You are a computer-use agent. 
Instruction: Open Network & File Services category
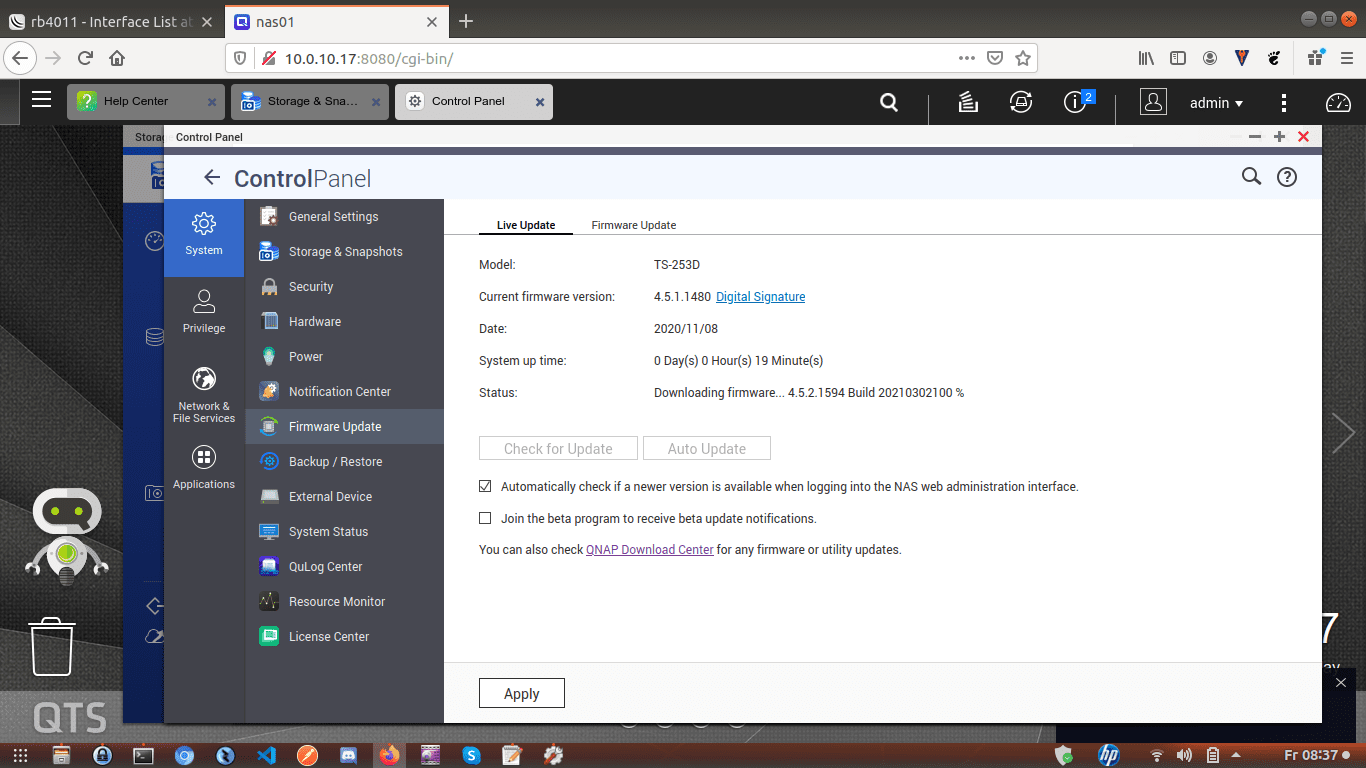click(204, 394)
